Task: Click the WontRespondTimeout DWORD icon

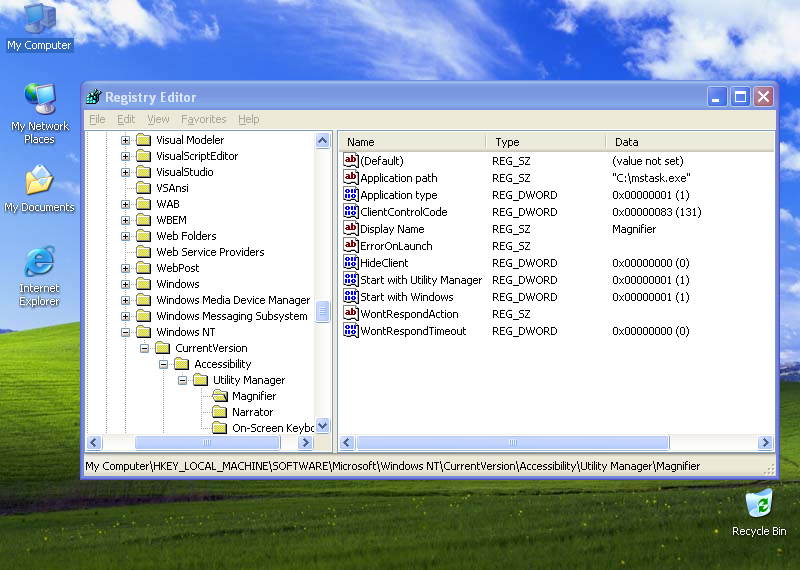Action: (x=351, y=331)
